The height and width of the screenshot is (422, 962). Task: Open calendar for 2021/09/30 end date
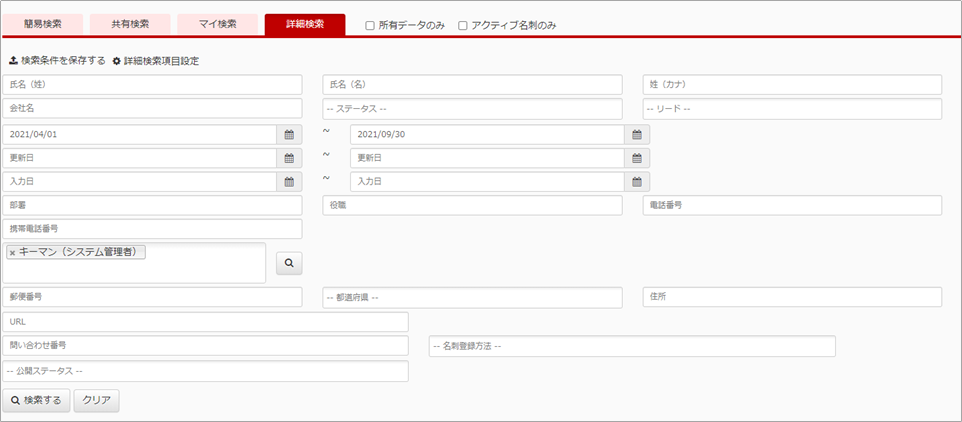pyautogui.click(x=637, y=135)
